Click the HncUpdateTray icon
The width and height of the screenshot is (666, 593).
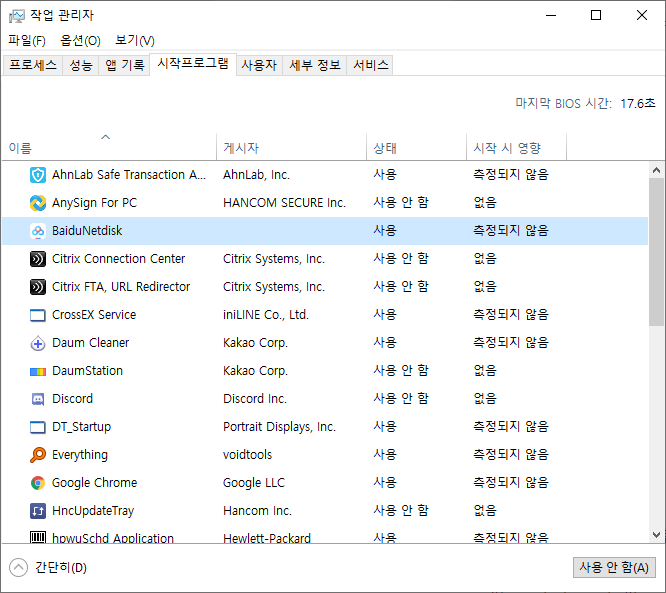[38, 511]
